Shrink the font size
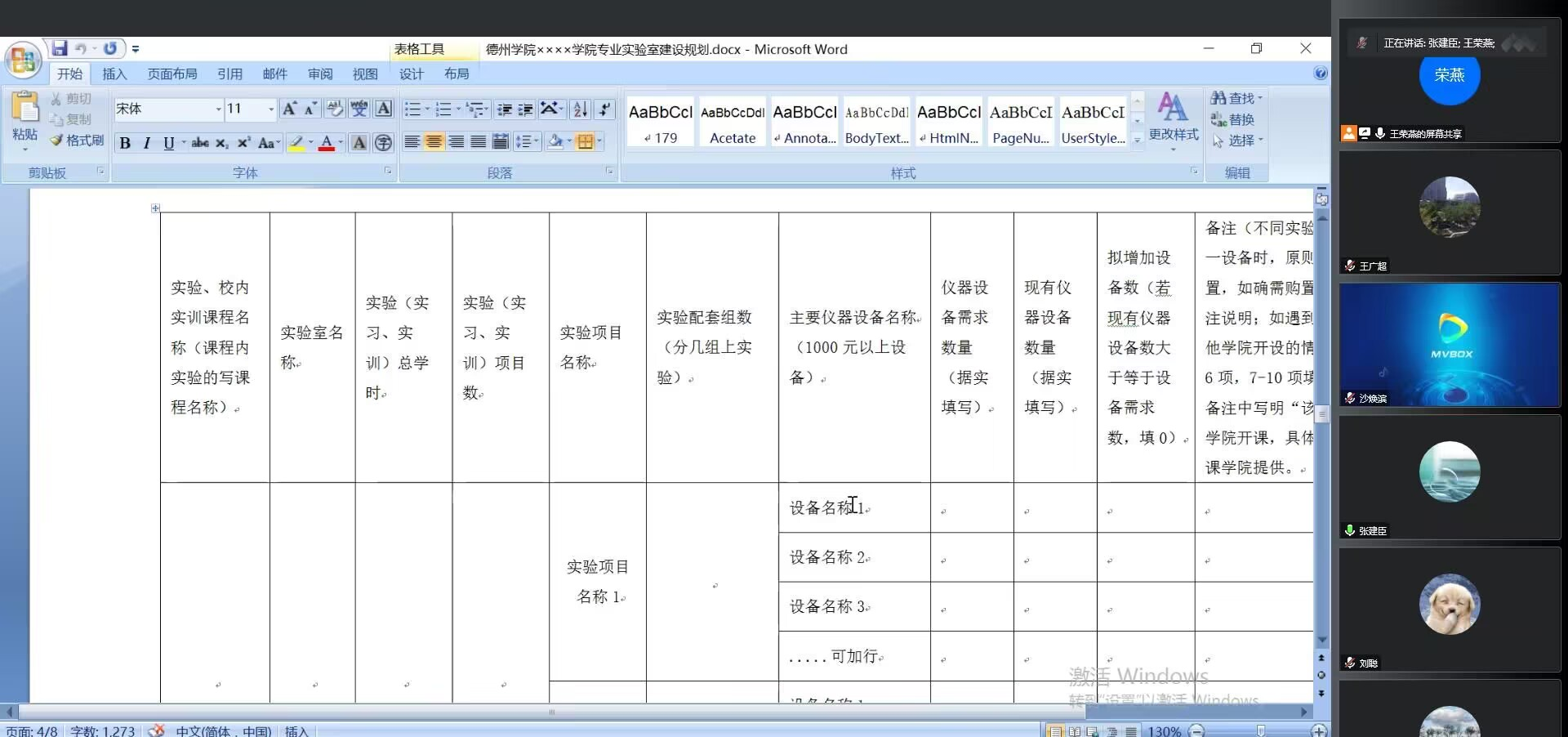Screen dimensions: 1568x737 tap(310, 109)
